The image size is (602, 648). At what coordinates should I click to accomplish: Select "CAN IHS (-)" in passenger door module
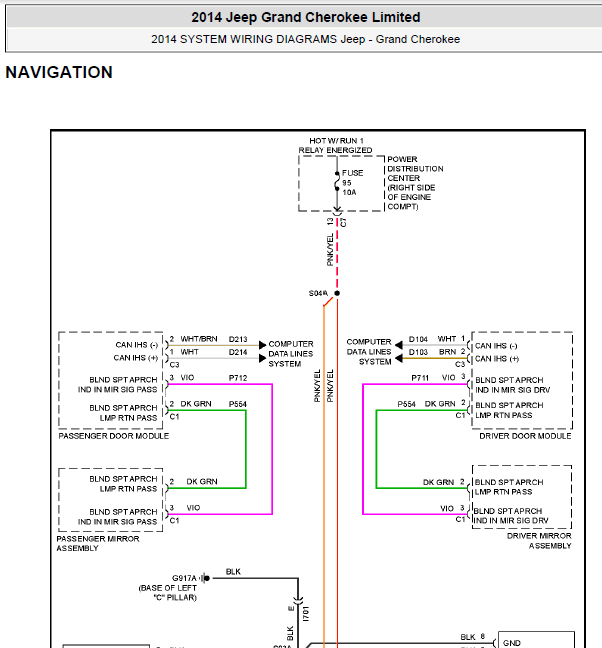click(x=137, y=345)
